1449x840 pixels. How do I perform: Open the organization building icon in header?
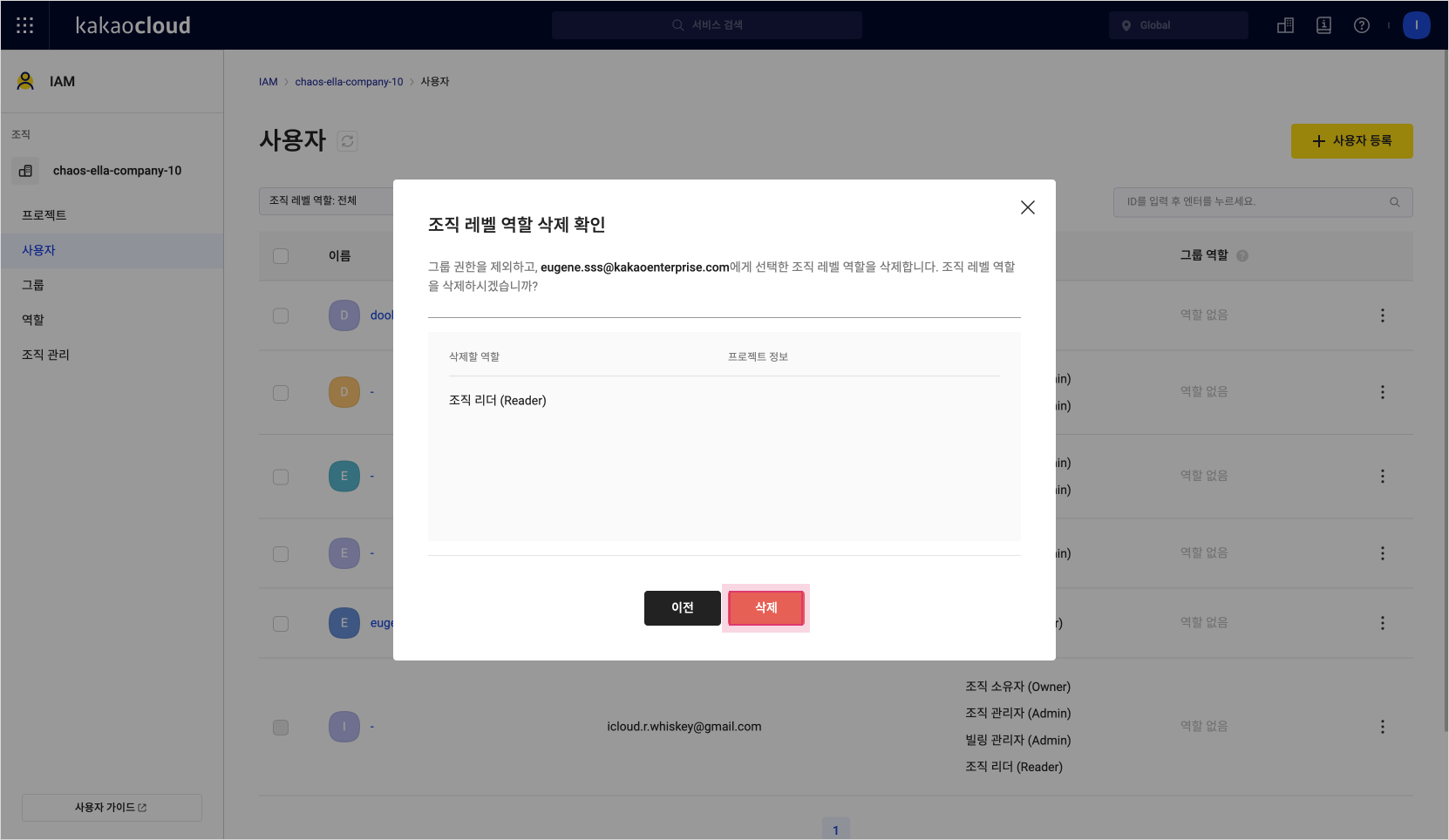[1285, 25]
